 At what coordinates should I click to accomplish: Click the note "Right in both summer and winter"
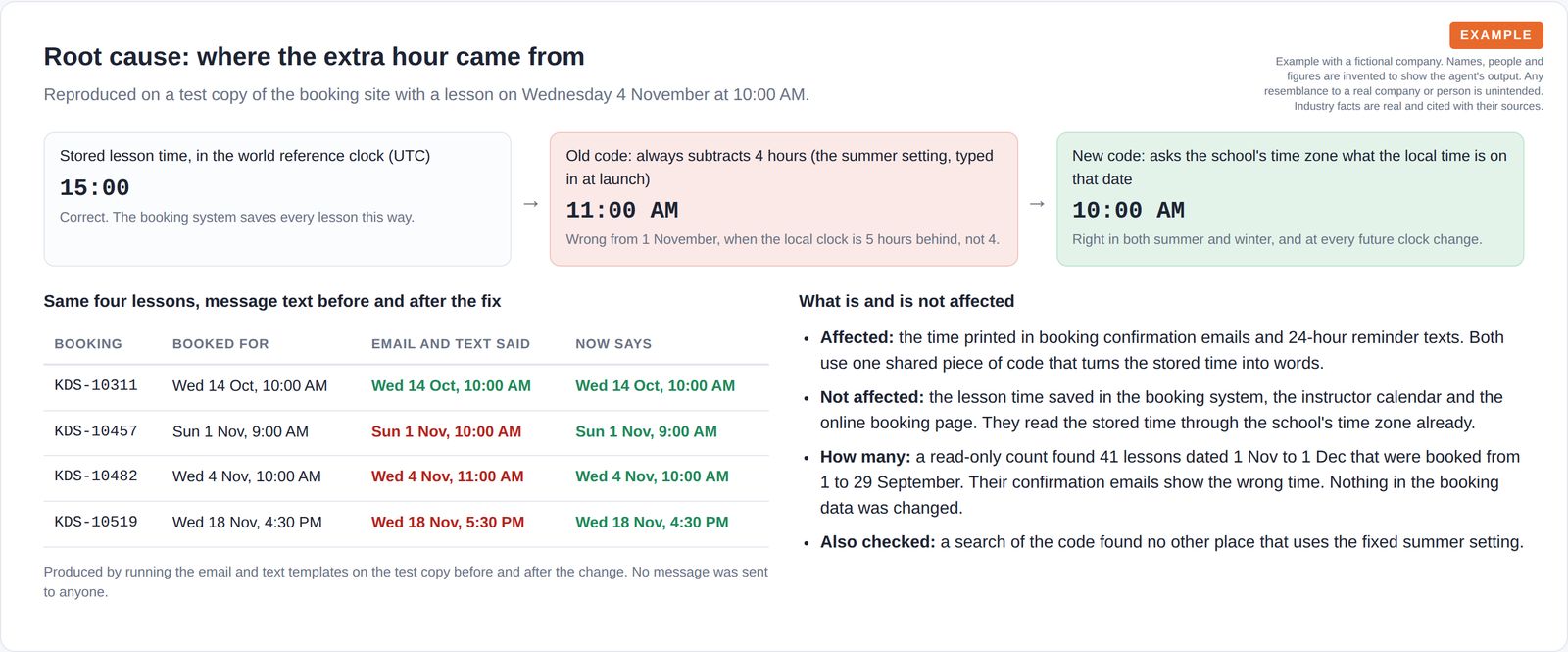click(x=1277, y=239)
